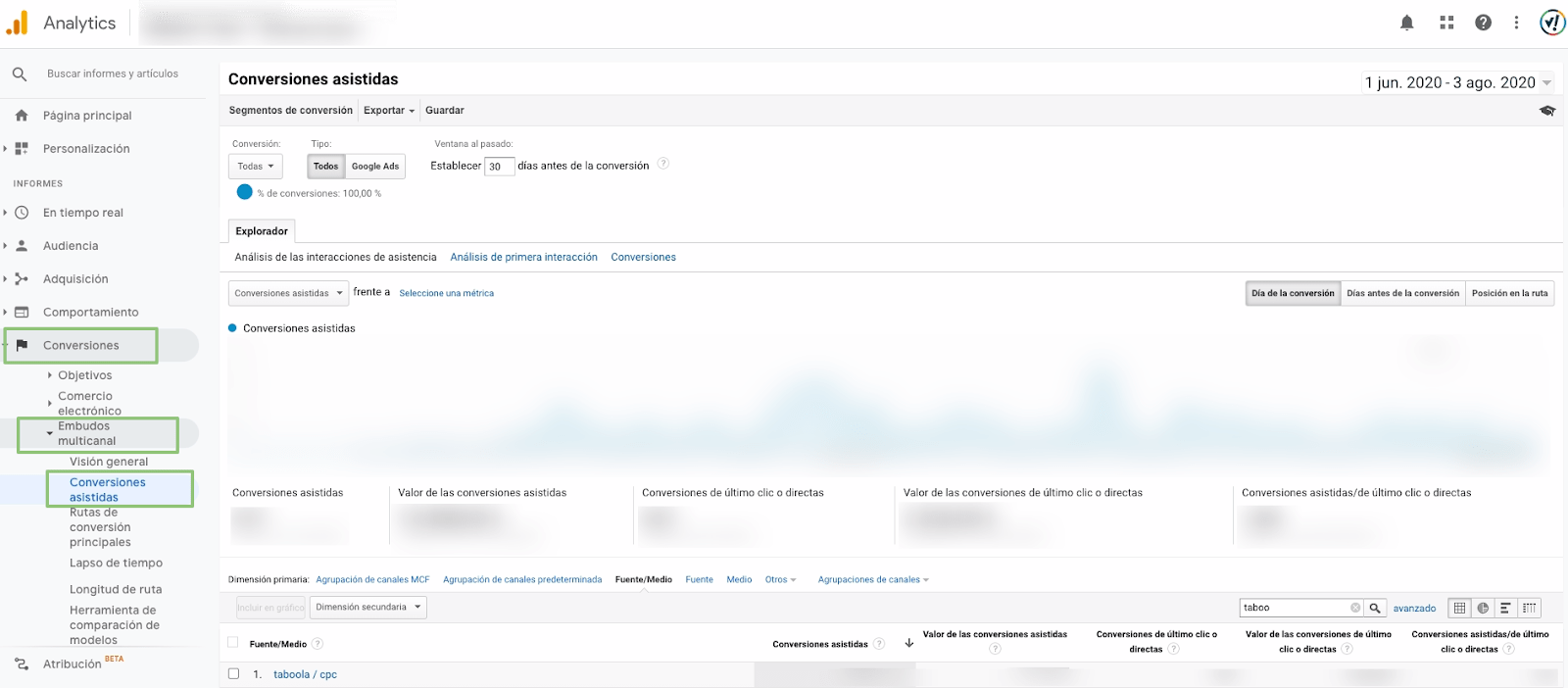Open the Agrupaciones de canales dropdown
The width and height of the screenshot is (1568, 688).
[873, 580]
